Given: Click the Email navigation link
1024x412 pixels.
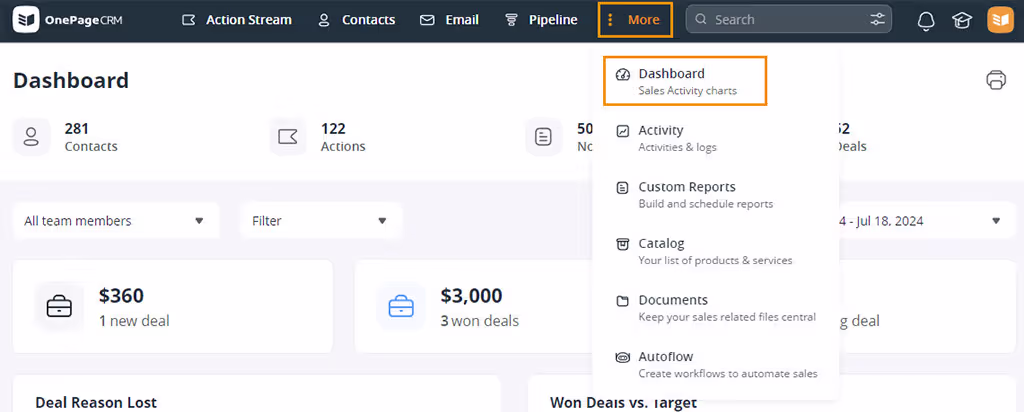Looking at the screenshot, I should click(x=449, y=20).
